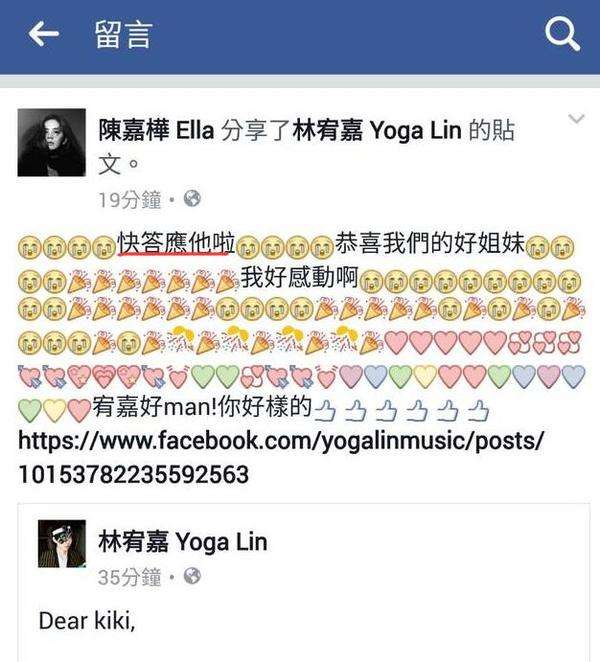Click first thumbs-up emoji after 你好樣的

326,410
